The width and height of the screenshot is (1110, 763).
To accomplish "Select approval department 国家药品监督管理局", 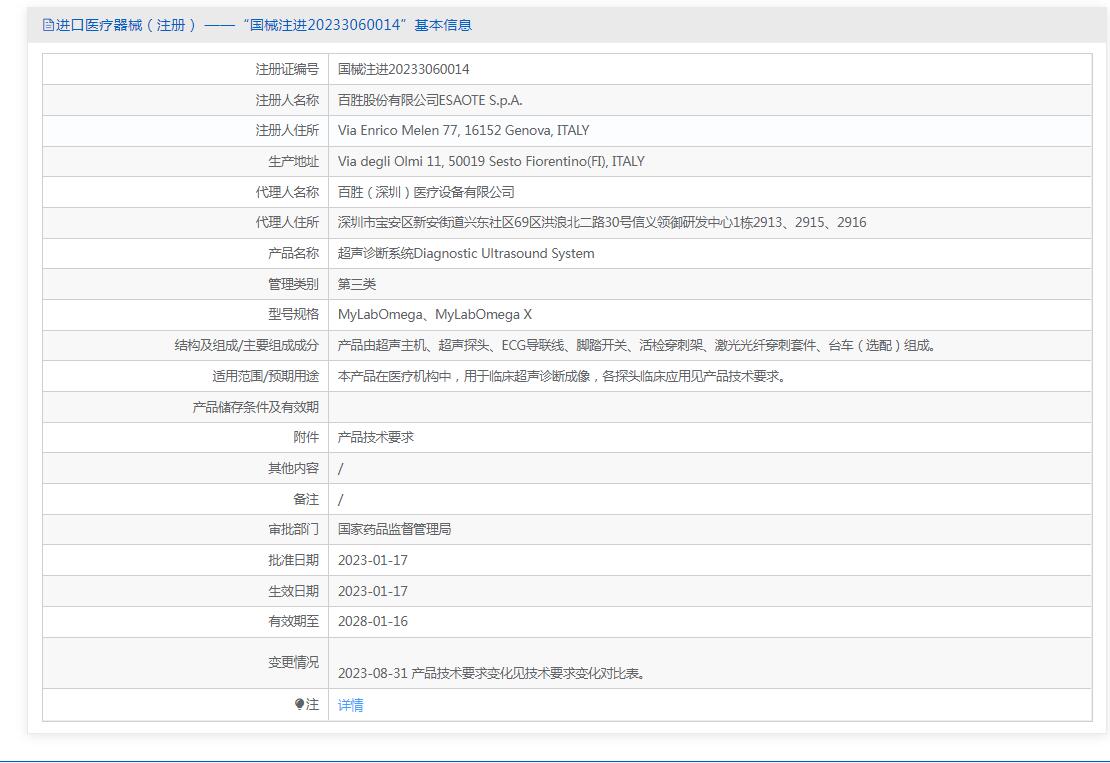I will pyautogui.click(x=394, y=529).
